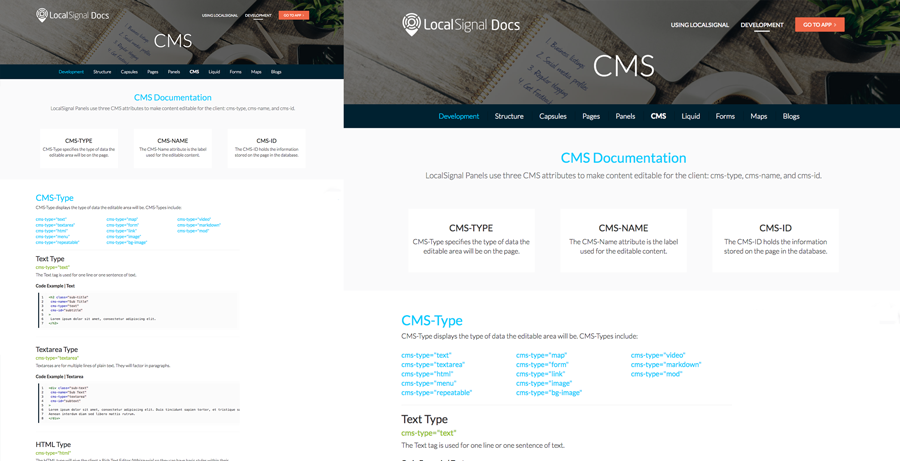Click the CMS-ID card in the enlarged view

coord(775,240)
